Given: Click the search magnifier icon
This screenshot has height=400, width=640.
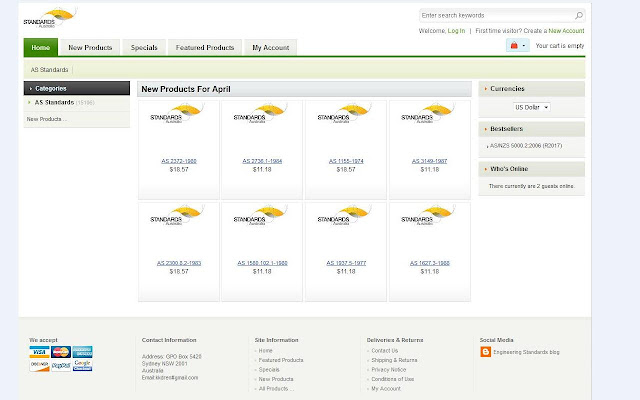Looking at the screenshot, I should (579, 16).
